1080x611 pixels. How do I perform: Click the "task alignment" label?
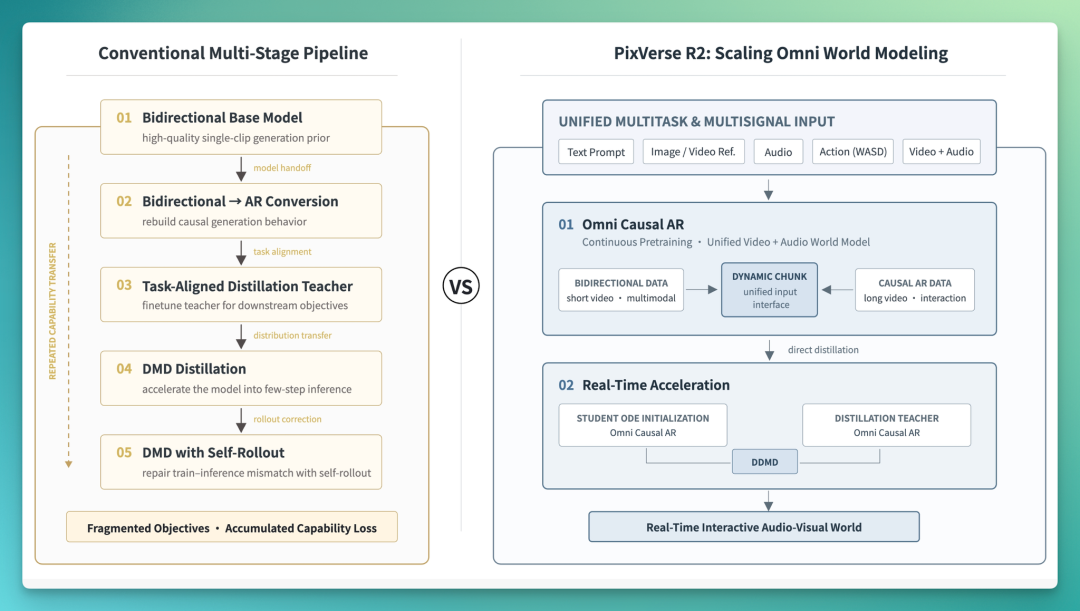282,252
